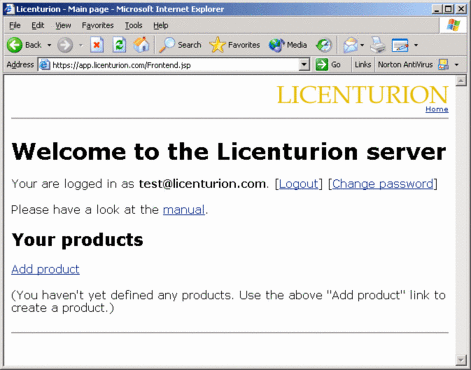Screen dimensions: 471x370
Task: Open the Change password link
Action: pos(383,184)
